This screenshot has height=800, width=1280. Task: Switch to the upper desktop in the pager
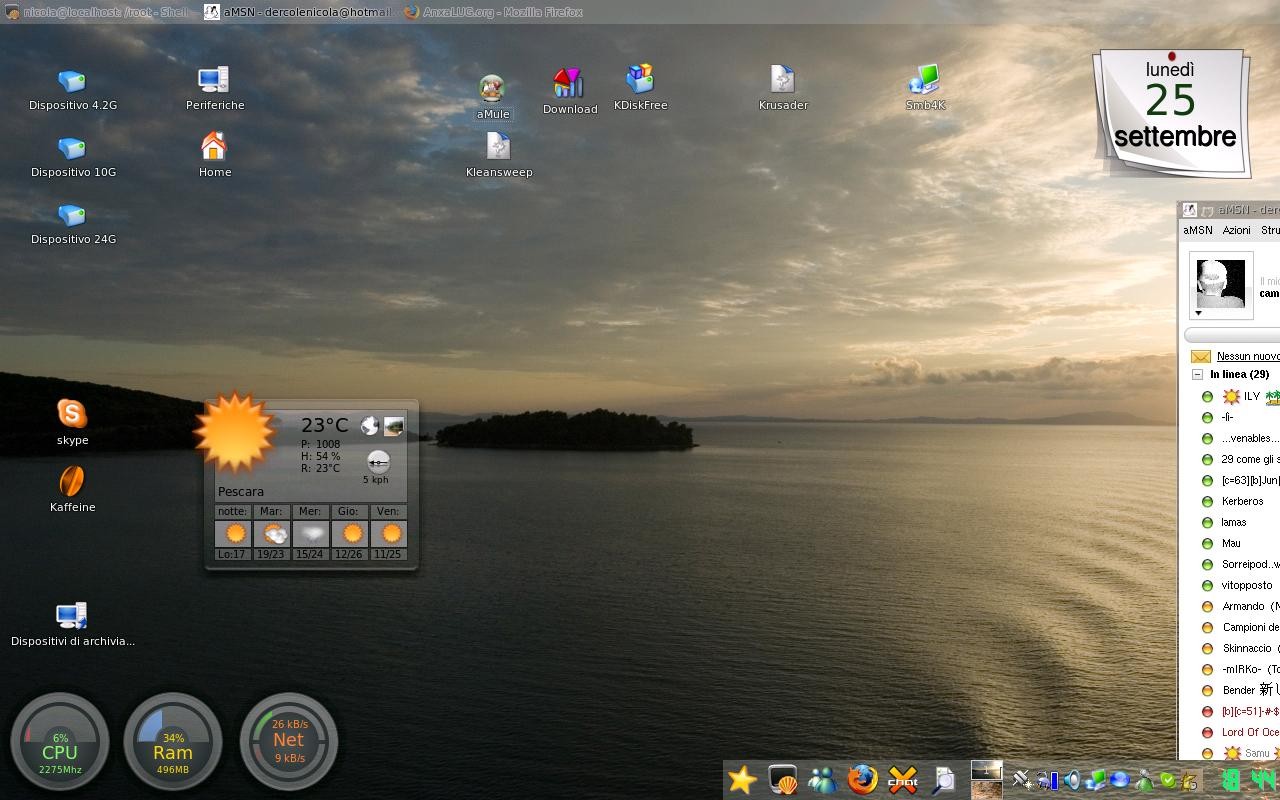click(986, 770)
